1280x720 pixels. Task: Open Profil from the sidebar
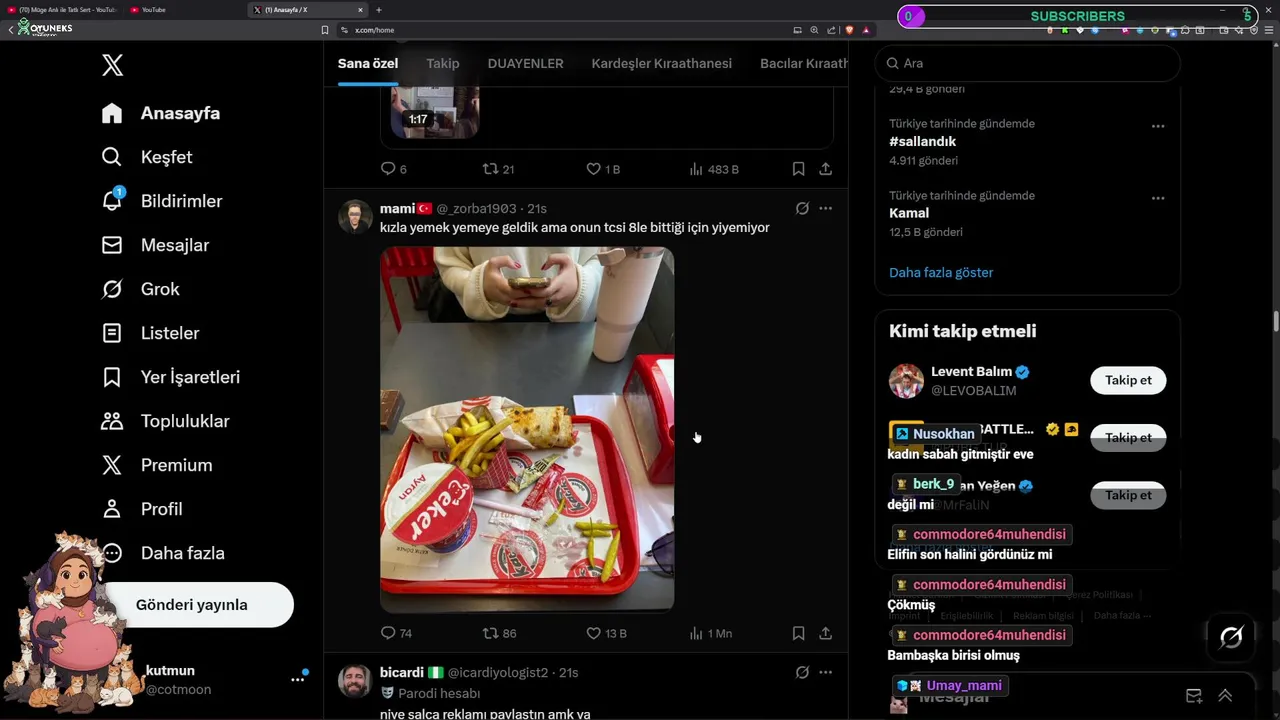tap(142, 509)
